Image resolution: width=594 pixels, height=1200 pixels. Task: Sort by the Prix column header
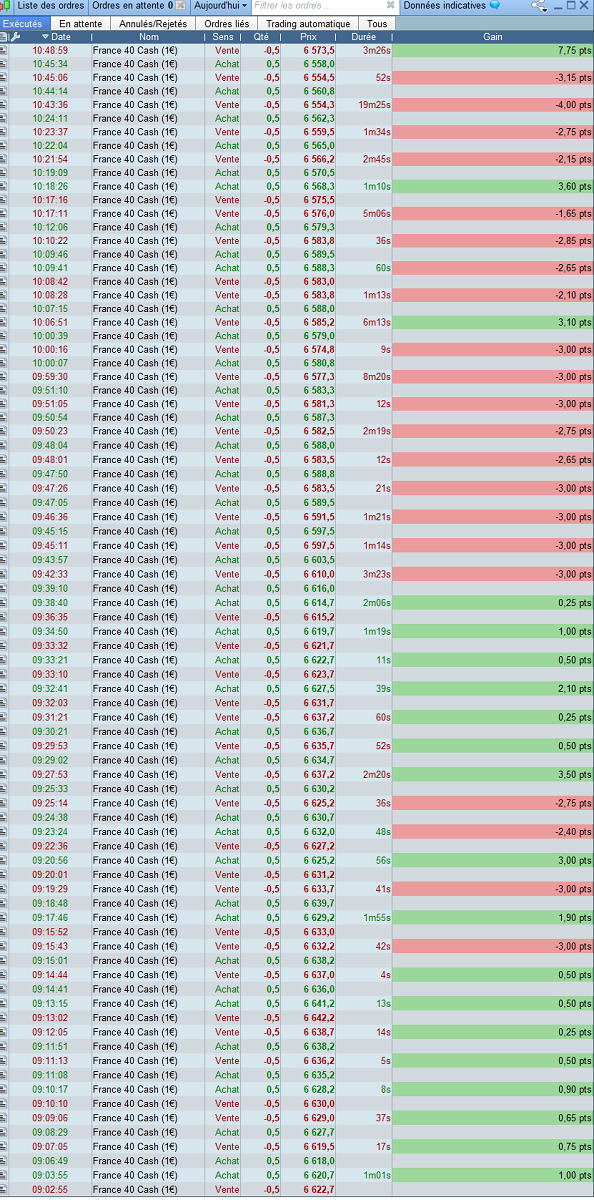[309, 37]
